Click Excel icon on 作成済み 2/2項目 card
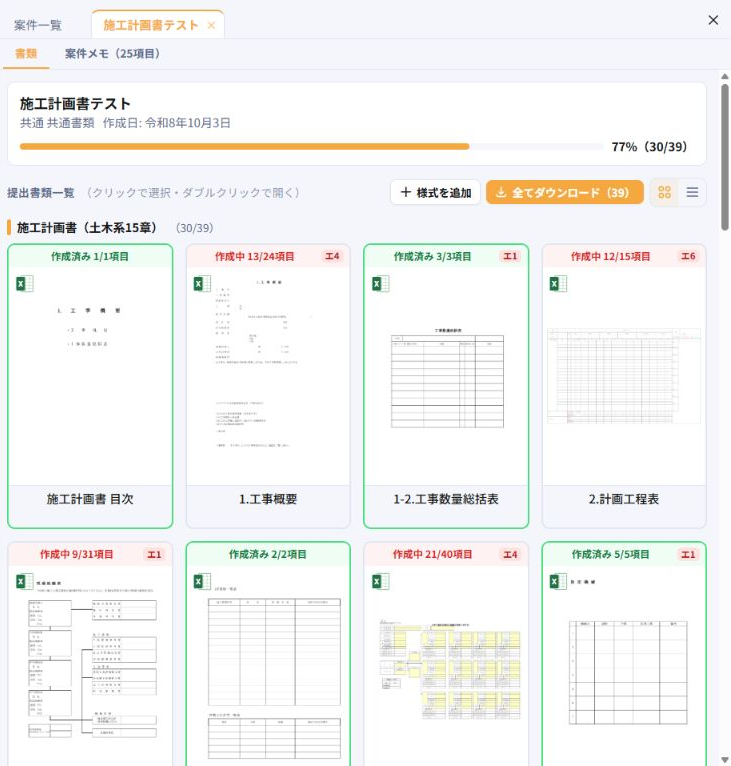 [x=202, y=581]
